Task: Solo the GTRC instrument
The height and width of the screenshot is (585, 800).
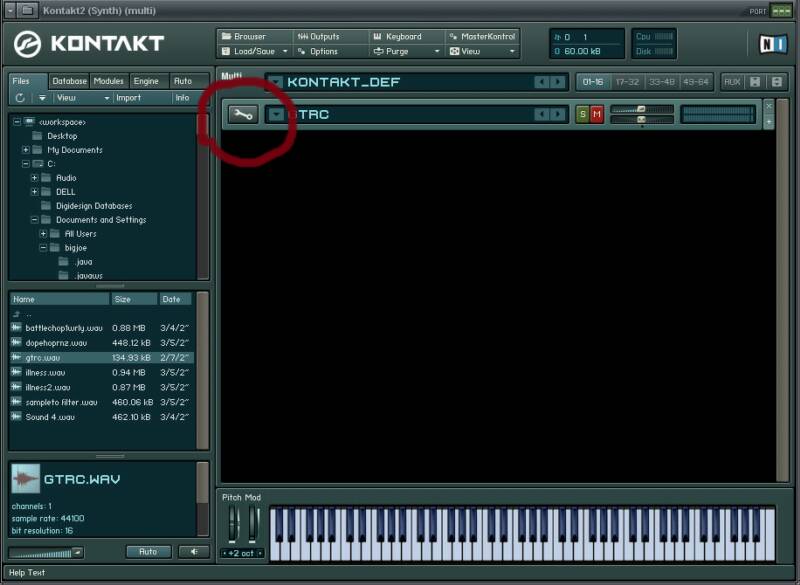Action: 583,114
